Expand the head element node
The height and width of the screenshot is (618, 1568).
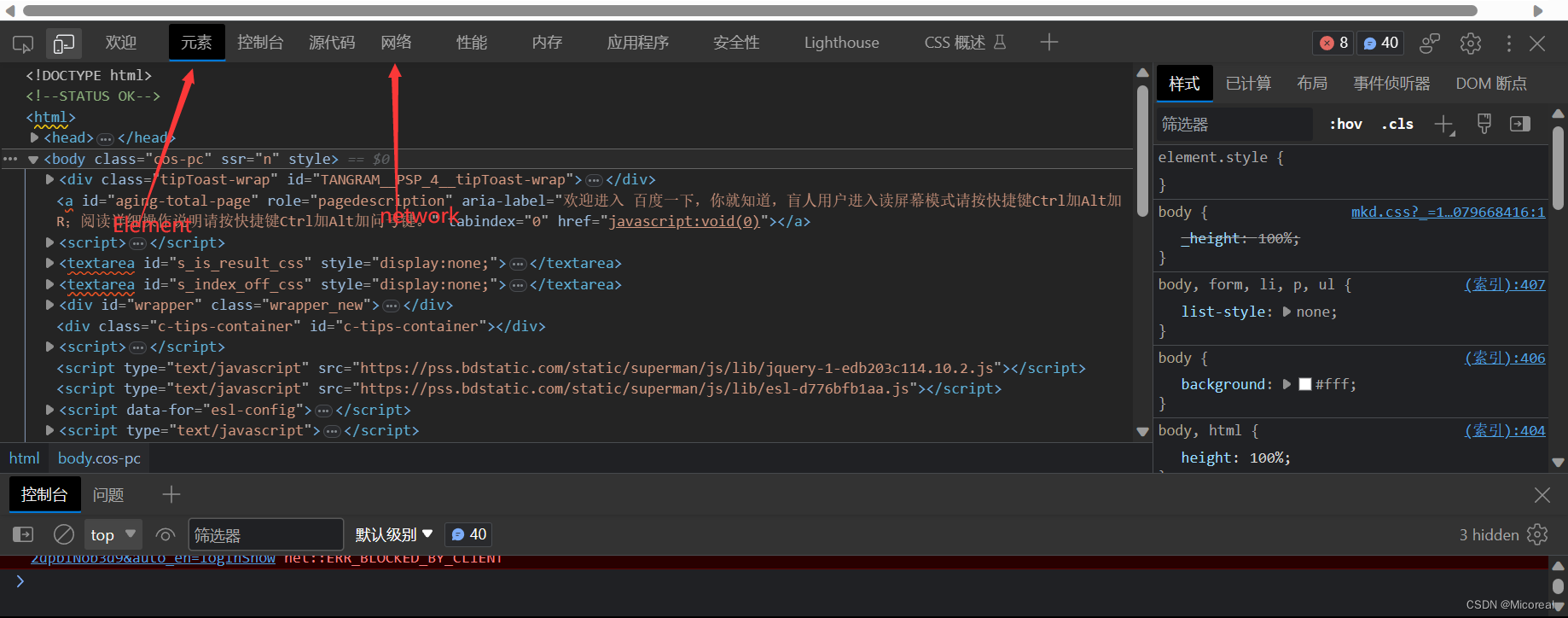click(35, 137)
